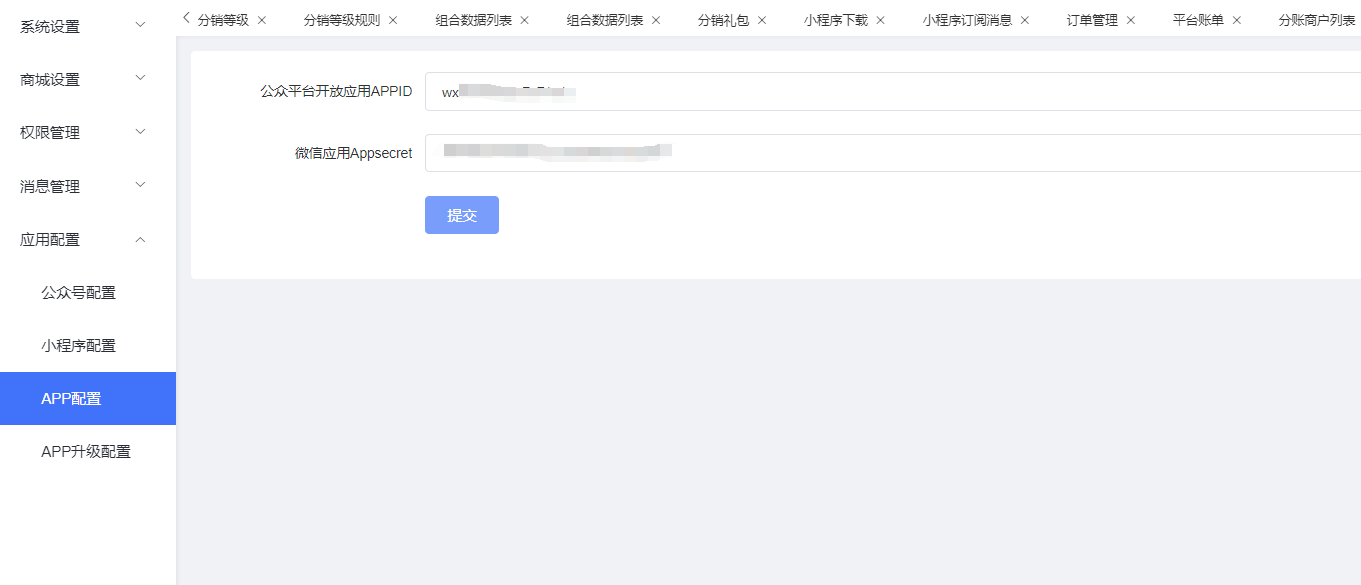Click the 提交 submit button
This screenshot has width=1361, height=585.
pyautogui.click(x=462, y=215)
